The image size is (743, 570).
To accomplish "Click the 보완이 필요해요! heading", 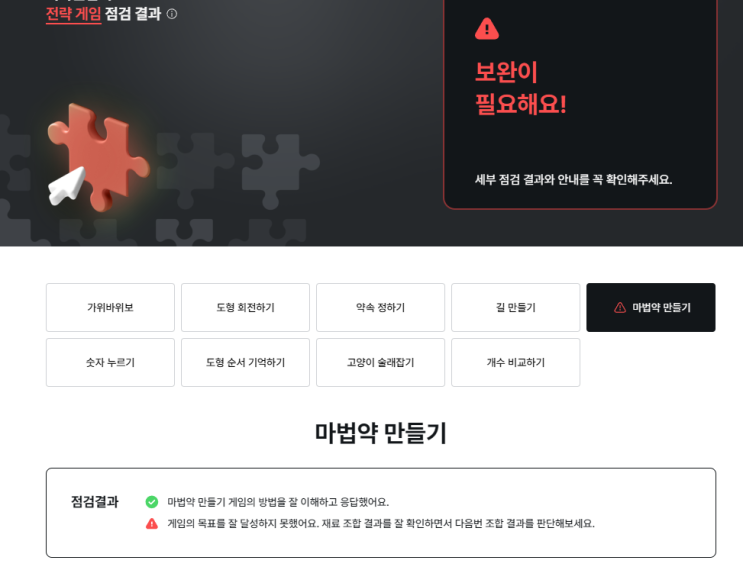I will (521, 88).
